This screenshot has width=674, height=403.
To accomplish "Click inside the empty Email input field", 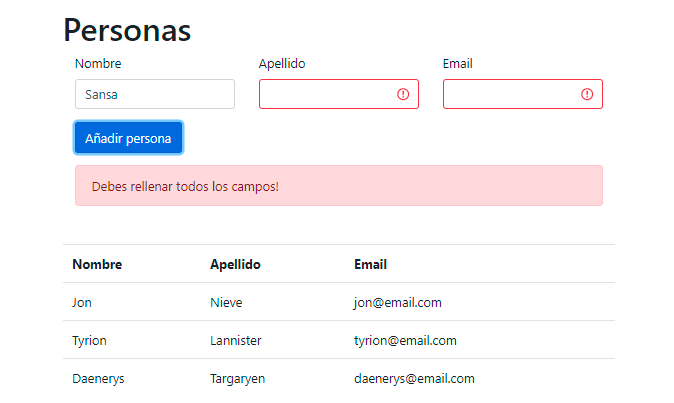I will pyautogui.click(x=510, y=94).
